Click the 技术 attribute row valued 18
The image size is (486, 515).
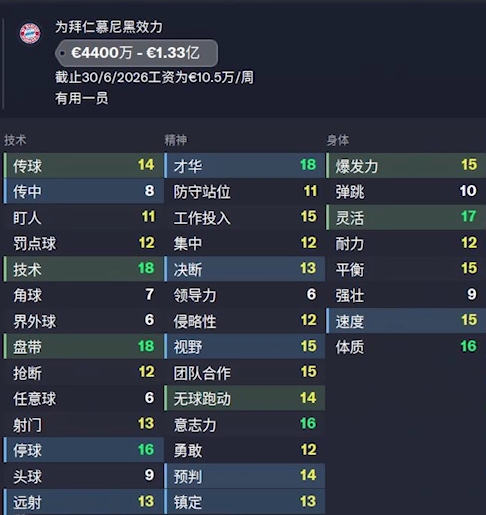pos(83,269)
